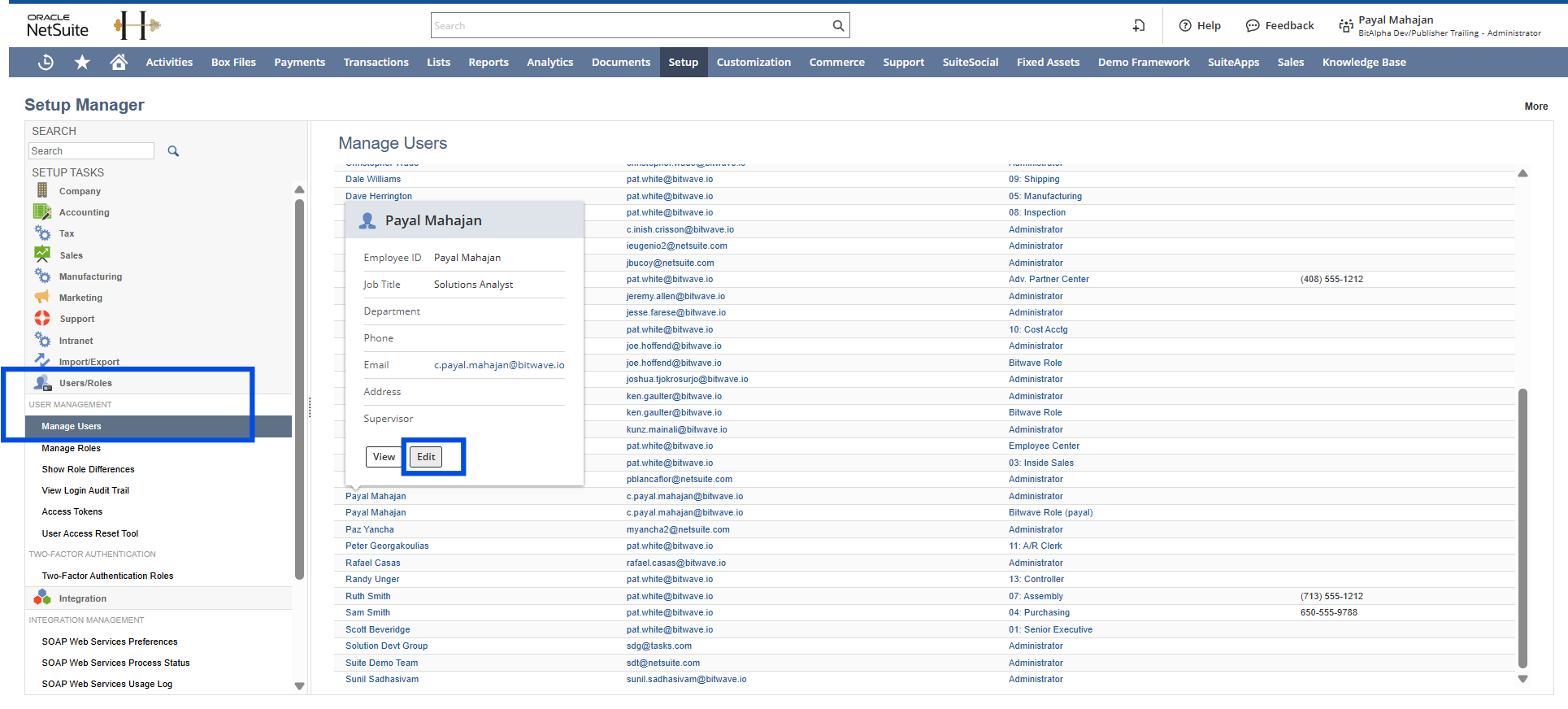The height and width of the screenshot is (709, 1568).
Task: Open View Login Audit Trail
Action: (x=85, y=490)
